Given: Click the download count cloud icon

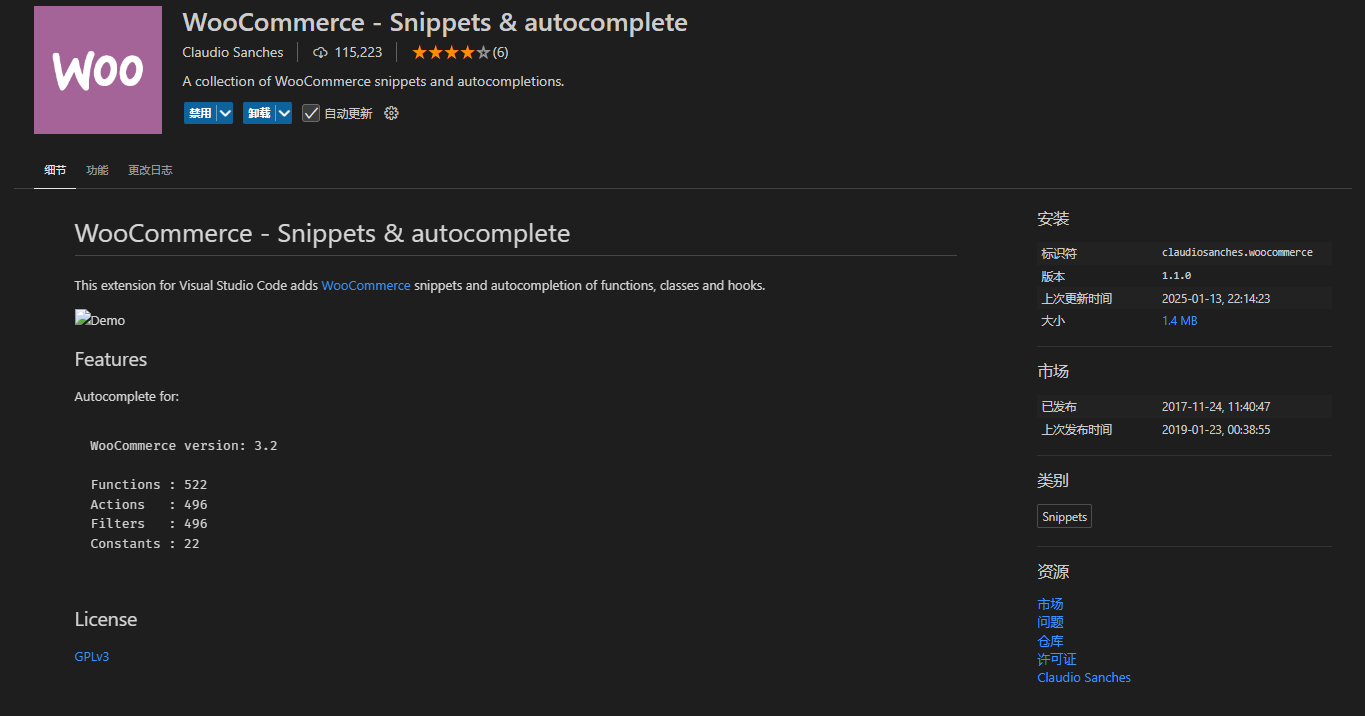Looking at the screenshot, I should 320,52.
